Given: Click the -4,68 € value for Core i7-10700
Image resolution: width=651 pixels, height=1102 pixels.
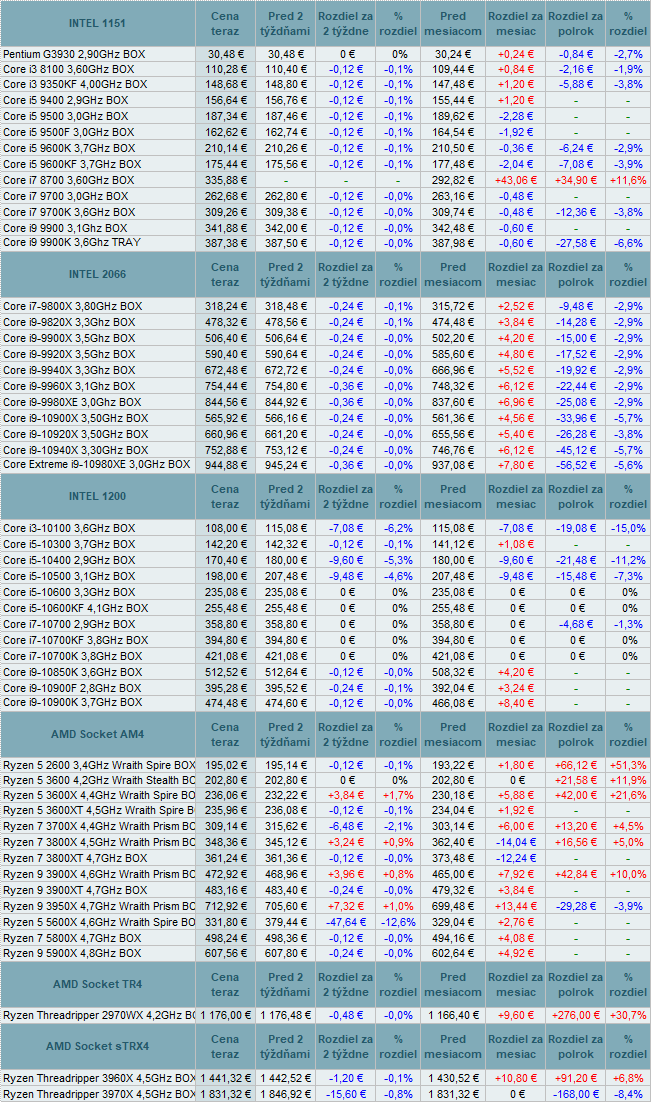Looking at the screenshot, I should click(x=576, y=624).
